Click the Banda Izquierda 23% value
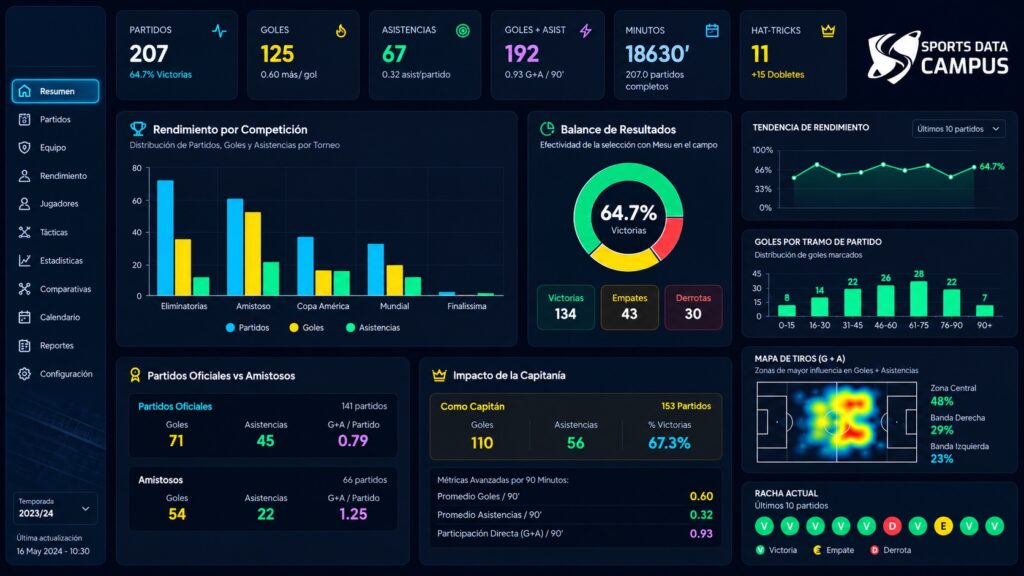Screen dimensions: 1024x576 click(x=942, y=458)
